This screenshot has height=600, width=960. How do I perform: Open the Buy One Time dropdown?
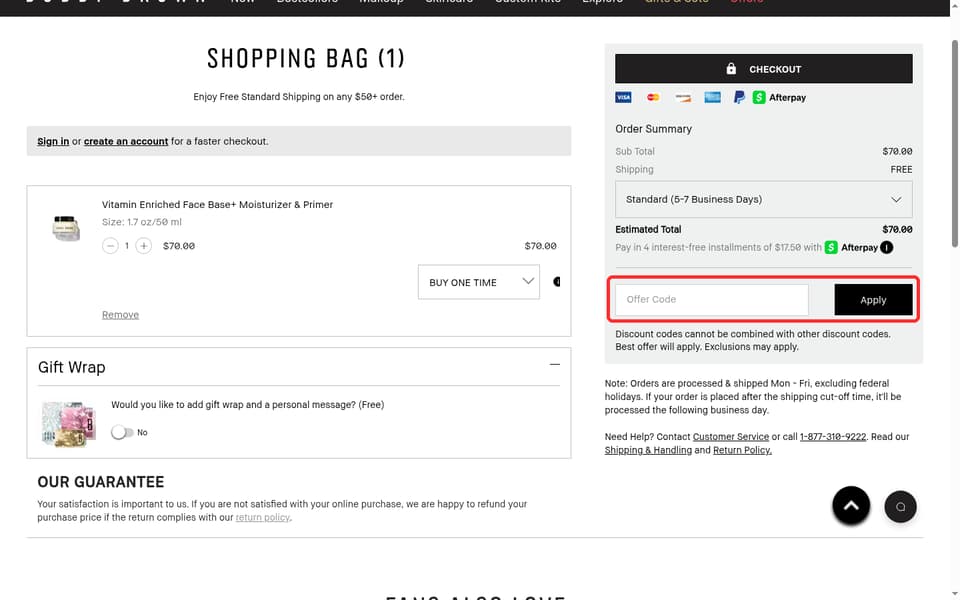(x=479, y=282)
